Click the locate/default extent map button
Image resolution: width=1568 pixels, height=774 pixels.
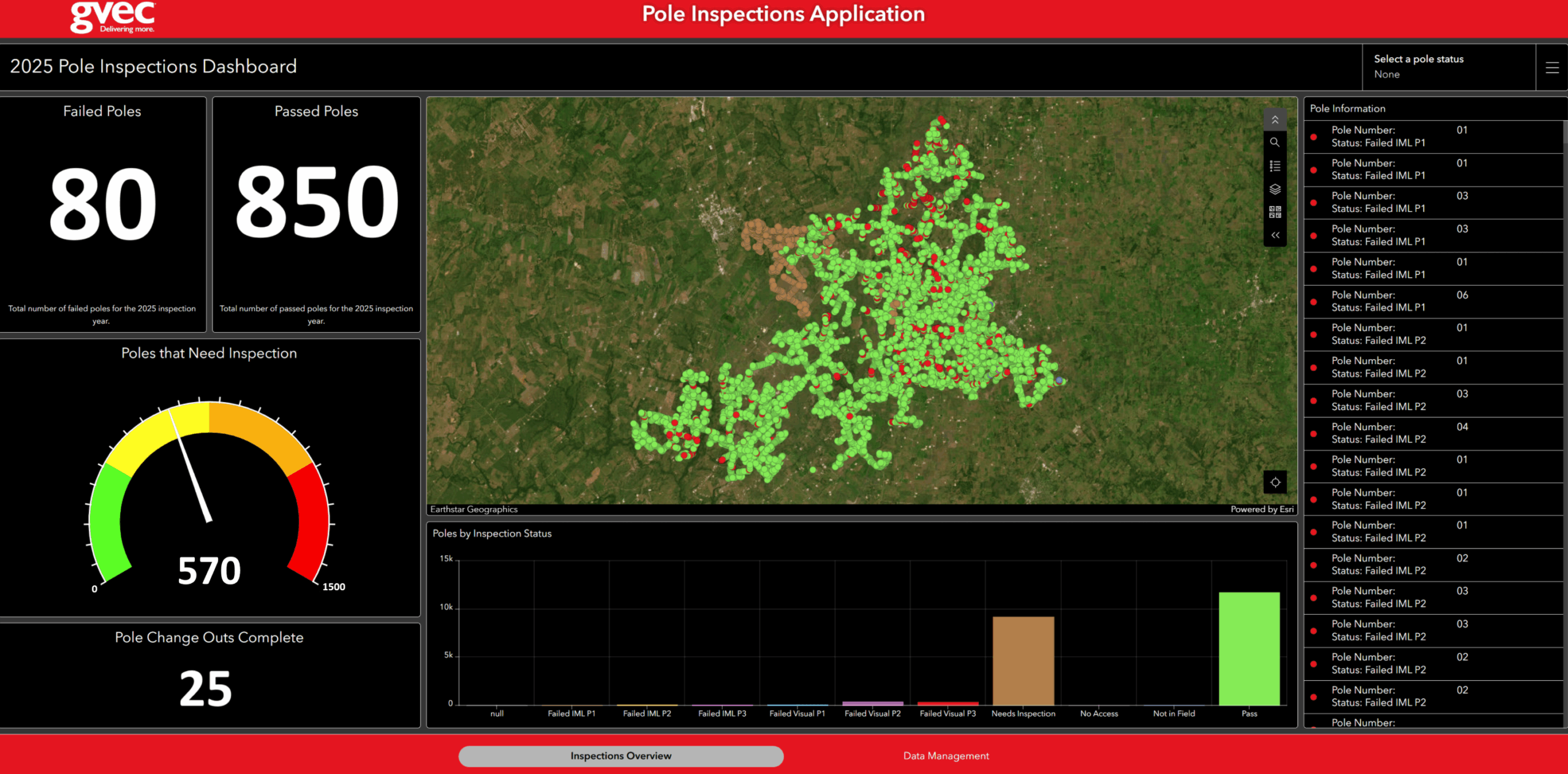tap(1275, 482)
